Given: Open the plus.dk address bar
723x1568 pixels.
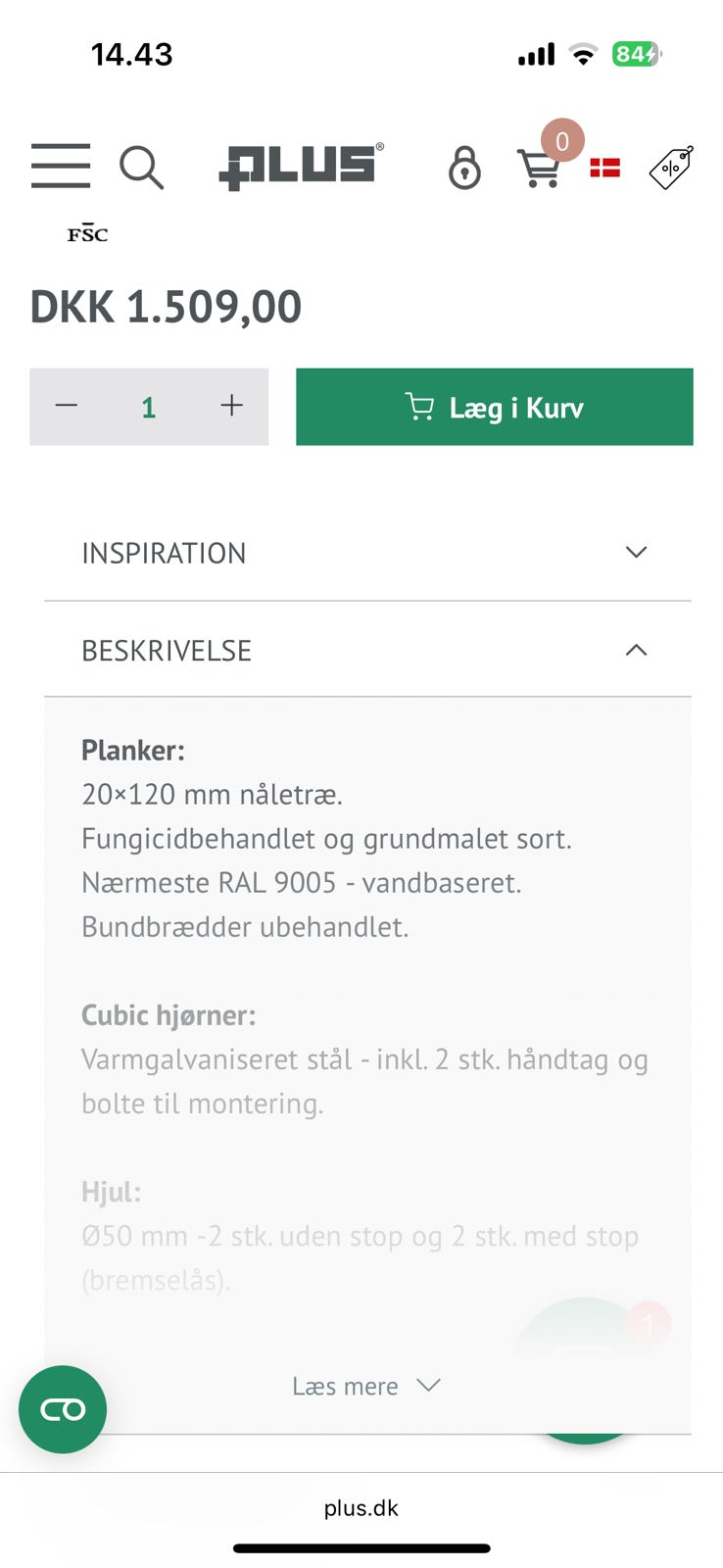Looking at the screenshot, I should [361, 1507].
